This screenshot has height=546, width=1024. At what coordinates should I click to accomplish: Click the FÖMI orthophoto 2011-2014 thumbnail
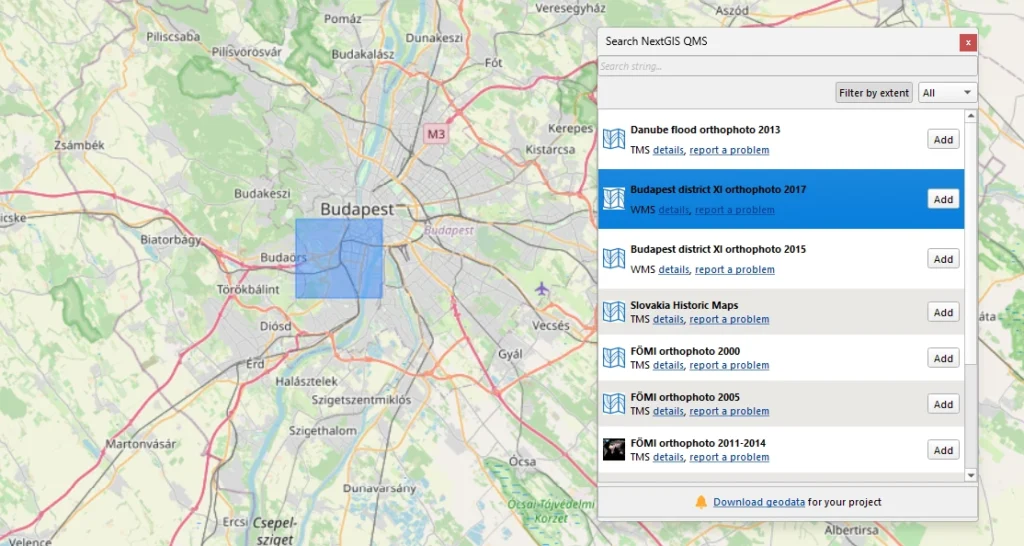click(614, 450)
